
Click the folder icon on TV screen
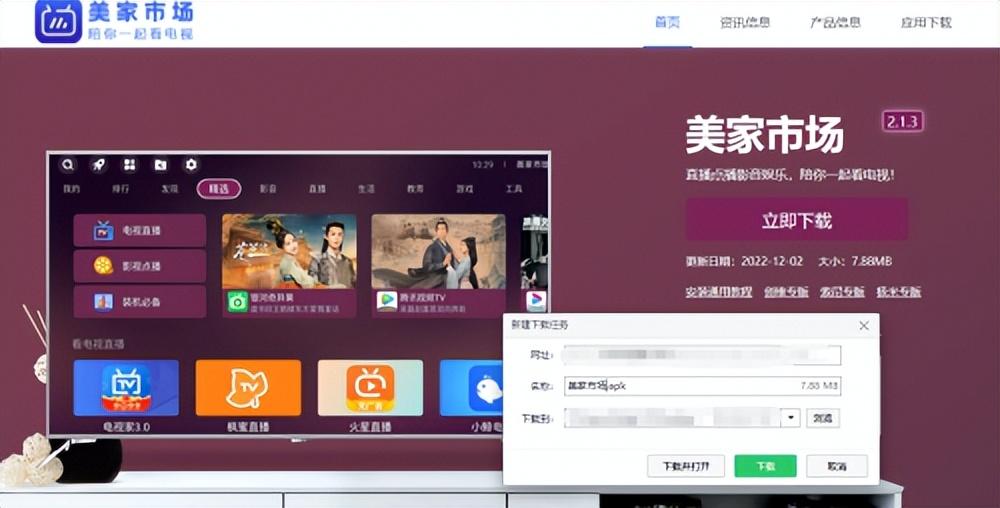[x=161, y=165]
